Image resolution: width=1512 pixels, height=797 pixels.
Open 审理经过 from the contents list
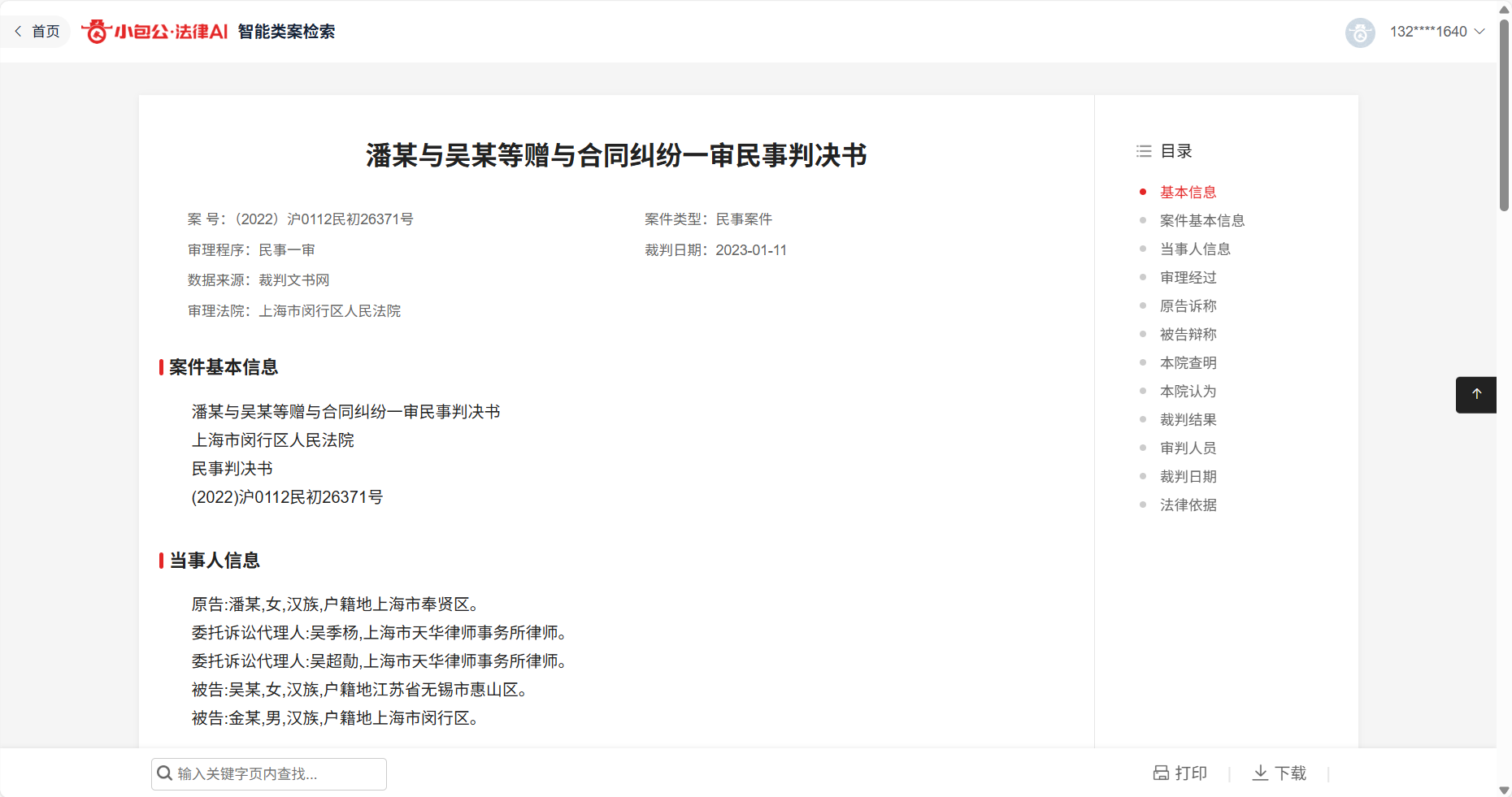point(1188,278)
